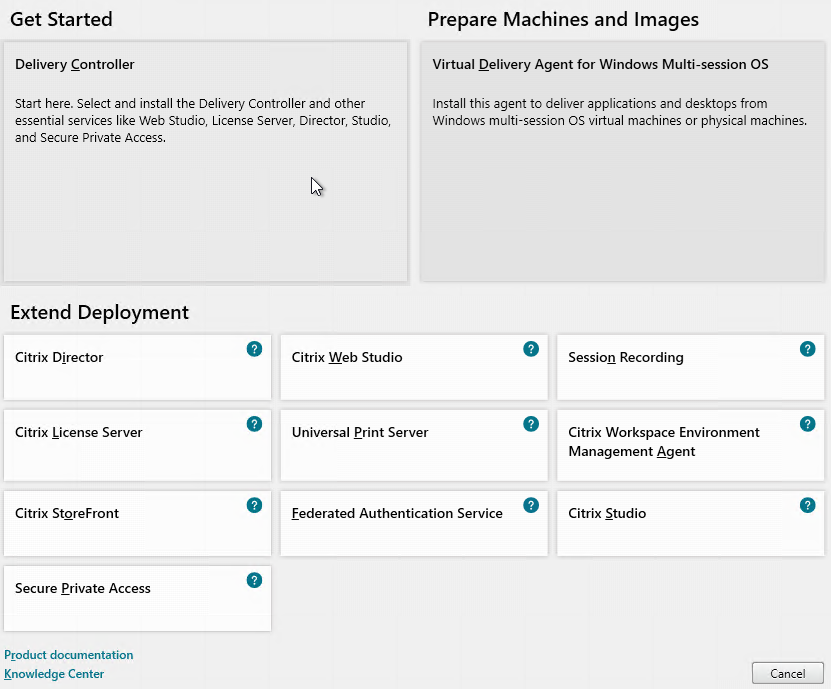Install Citrix Director component
The height and width of the screenshot is (689, 831).
(137, 367)
